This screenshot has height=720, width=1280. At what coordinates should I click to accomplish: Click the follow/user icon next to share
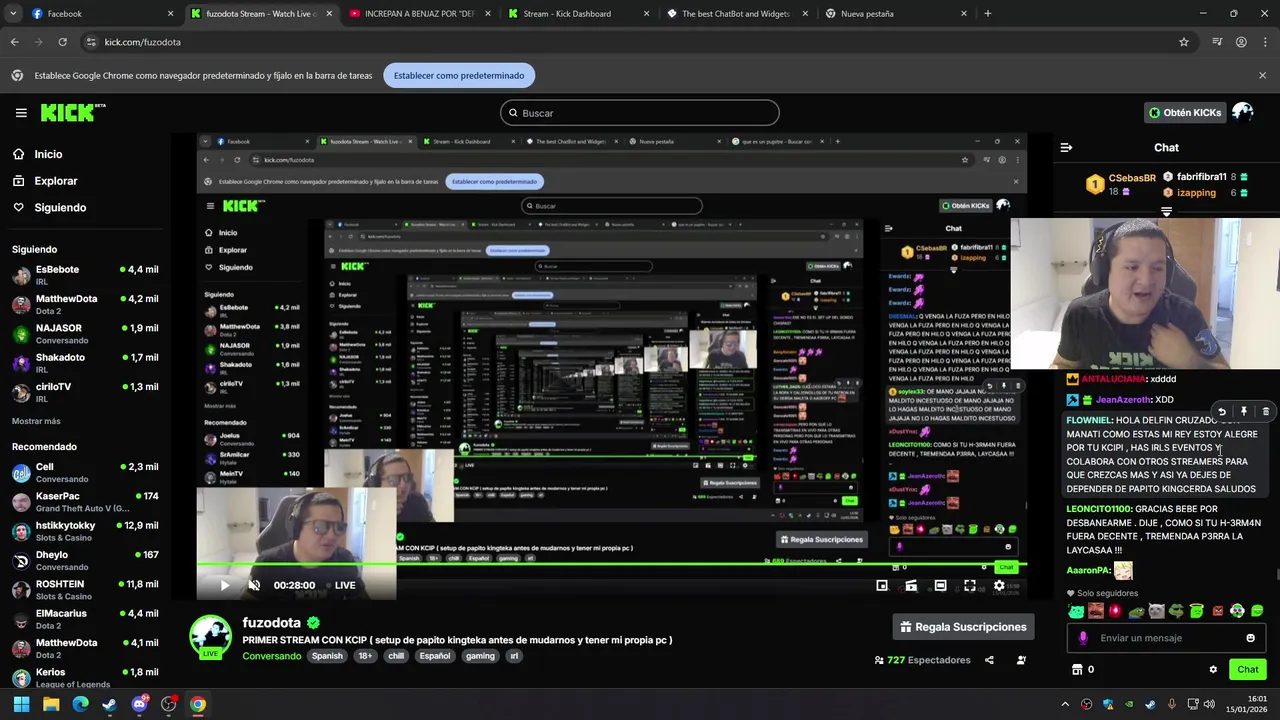click(1021, 660)
